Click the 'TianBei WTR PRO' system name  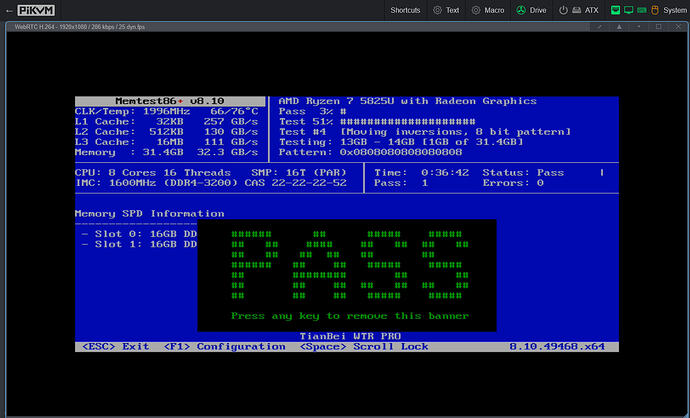coord(350,336)
